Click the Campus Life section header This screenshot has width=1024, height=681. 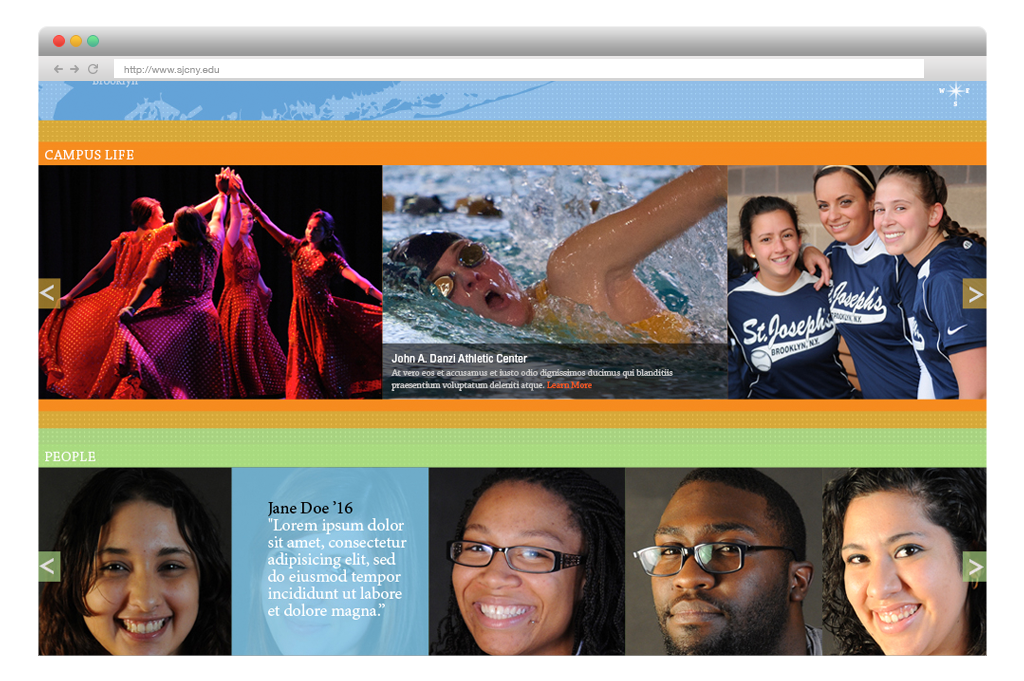click(x=89, y=155)
